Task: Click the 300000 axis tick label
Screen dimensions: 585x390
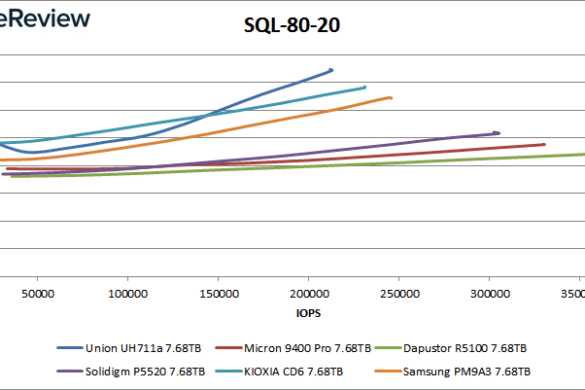Action: coord(490,294)
